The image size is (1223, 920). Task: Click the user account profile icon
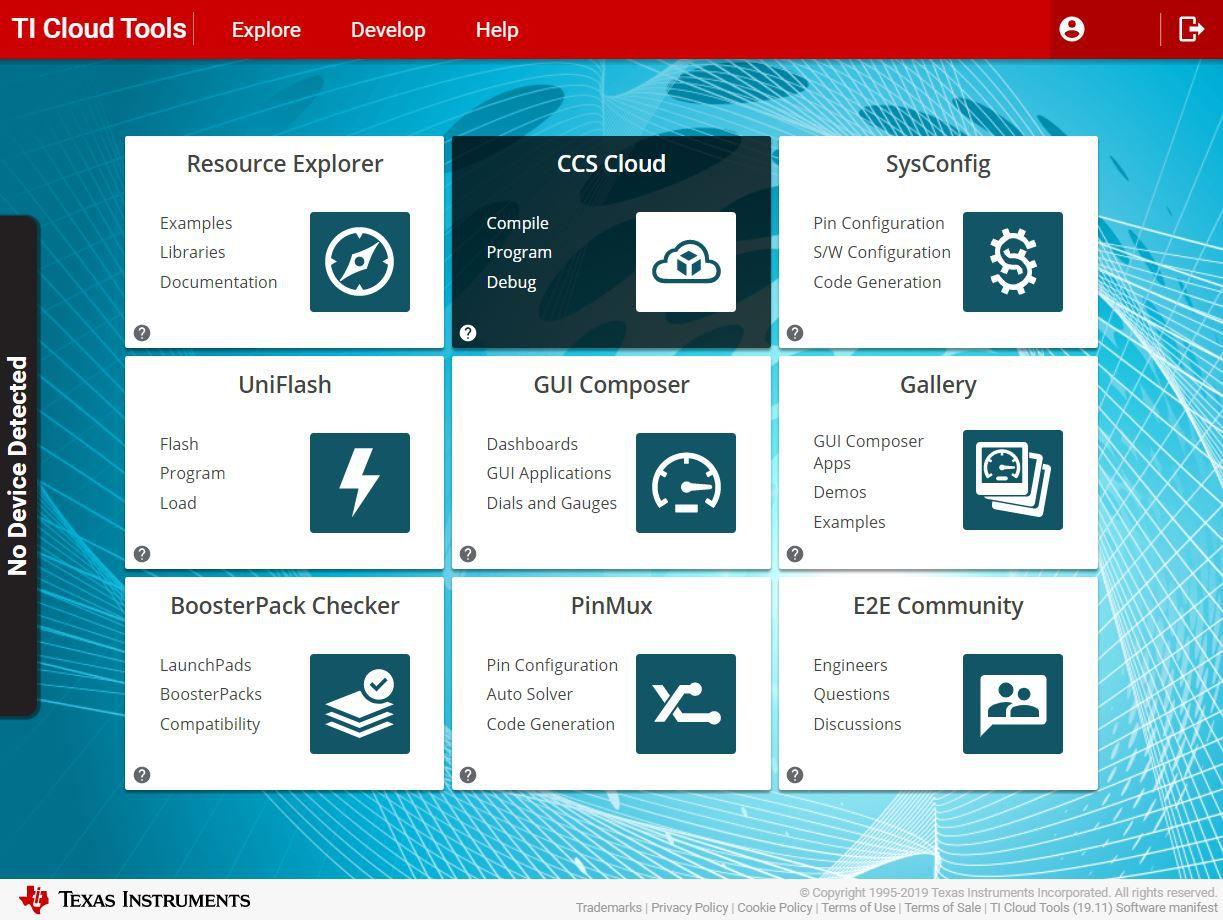tap(1072, 29)
